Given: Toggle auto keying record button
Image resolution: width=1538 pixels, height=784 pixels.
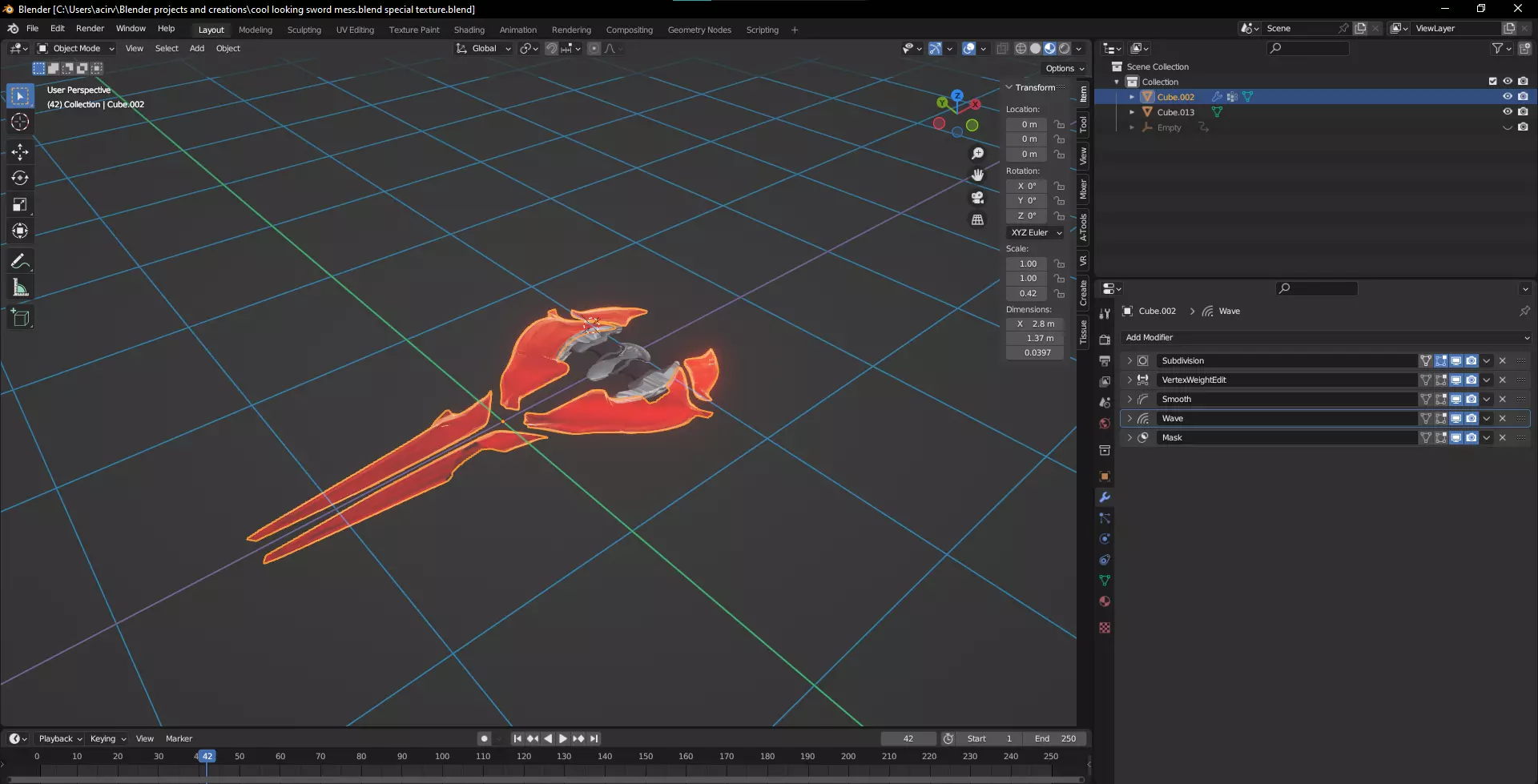Looking at the screenshot, I should tap(484, 738).
